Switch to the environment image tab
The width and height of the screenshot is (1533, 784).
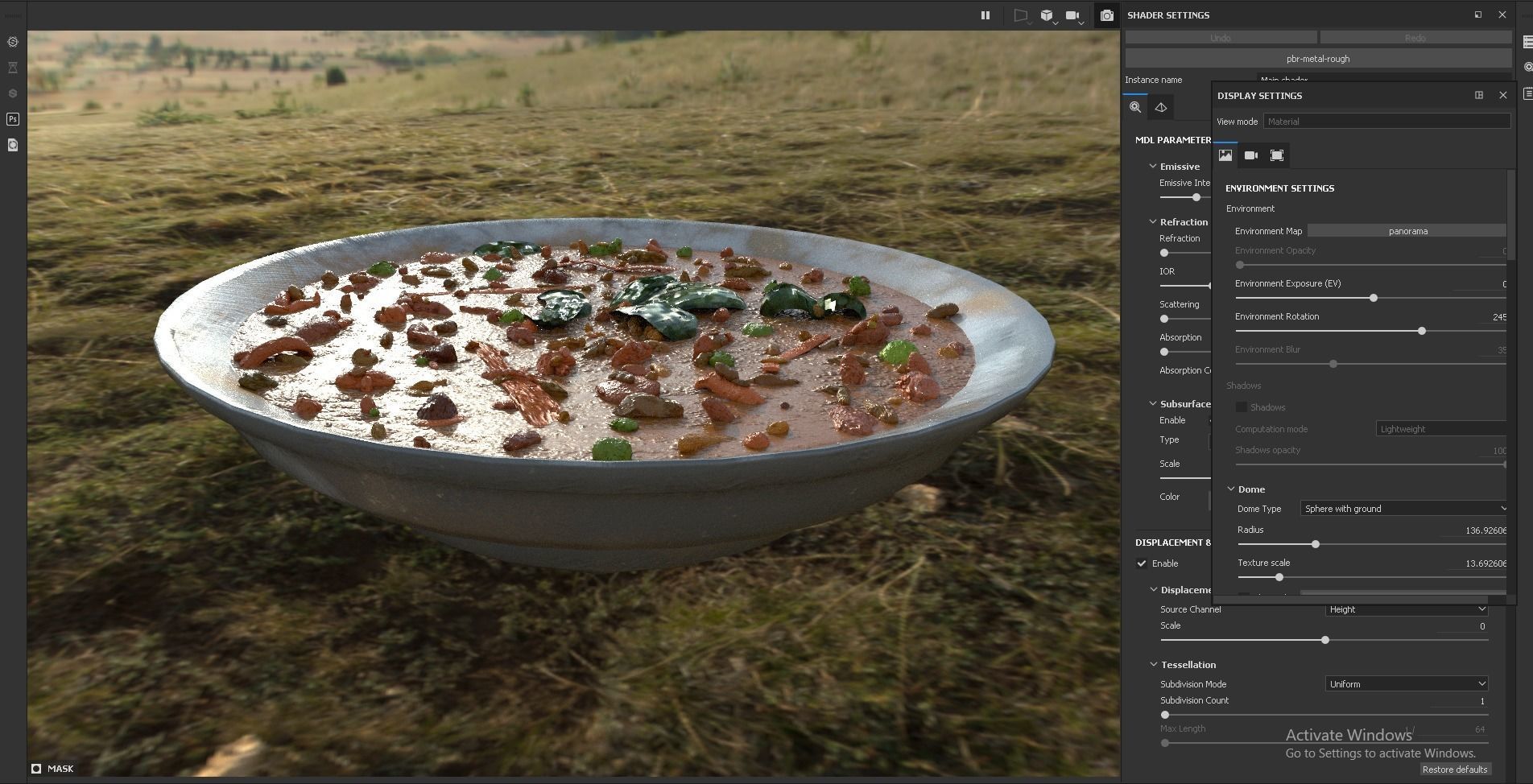point(1225,155)
